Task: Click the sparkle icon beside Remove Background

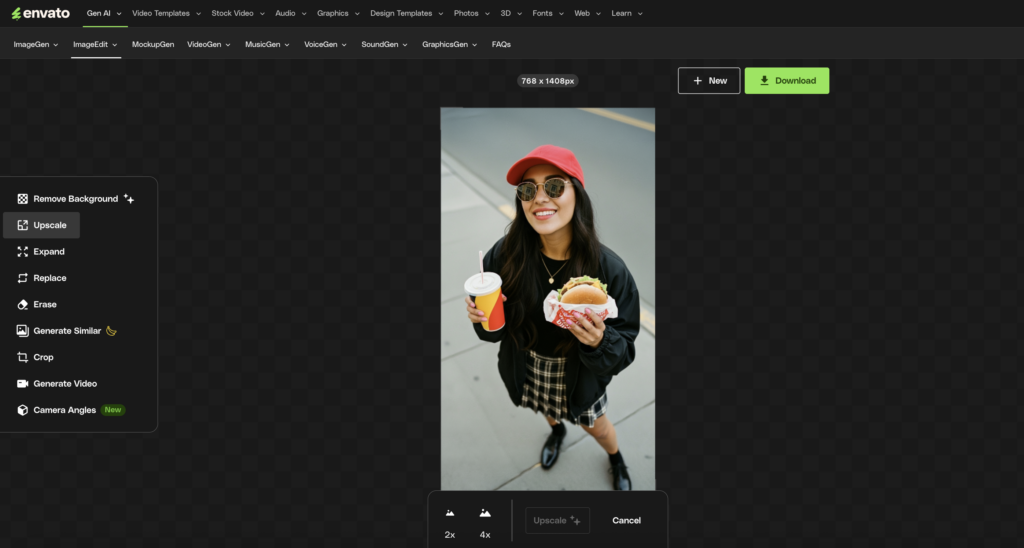Action: click(x=129, y=199)
